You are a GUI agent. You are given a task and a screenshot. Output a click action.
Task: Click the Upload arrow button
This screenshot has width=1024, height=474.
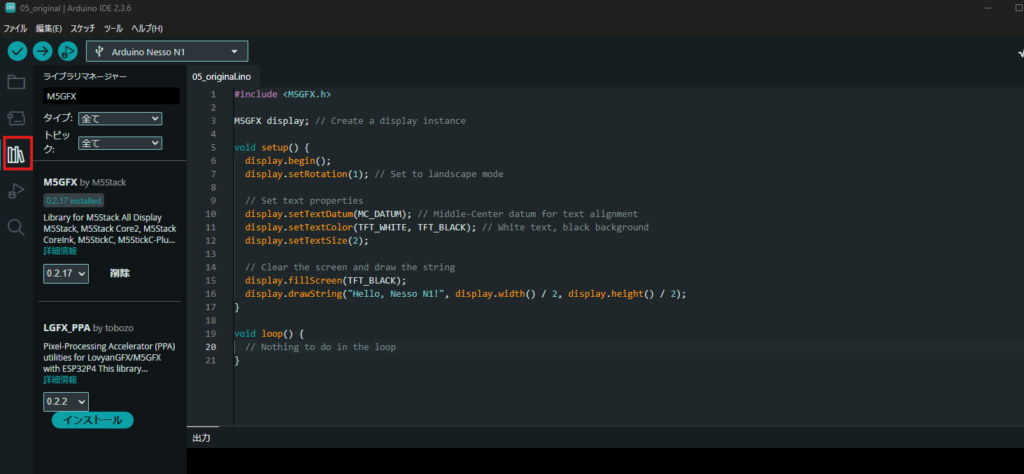[43, 51]
